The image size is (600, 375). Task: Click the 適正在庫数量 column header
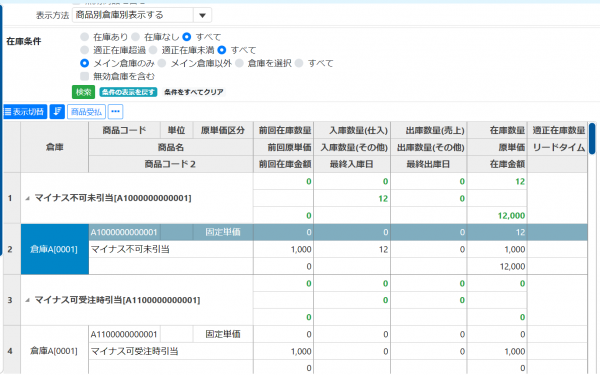click(x=558, y=130)
